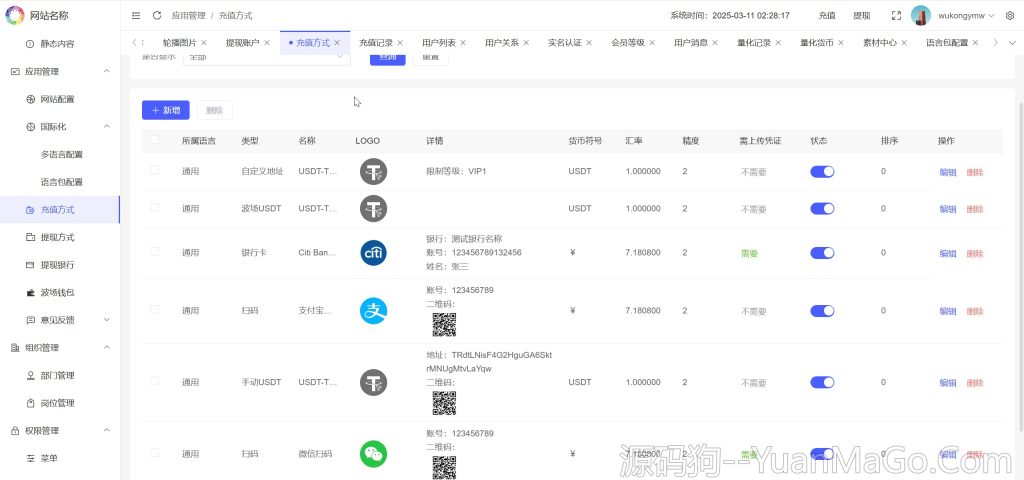
Task: Click the blue 查询 search button
Action: (x=388, y=57)
